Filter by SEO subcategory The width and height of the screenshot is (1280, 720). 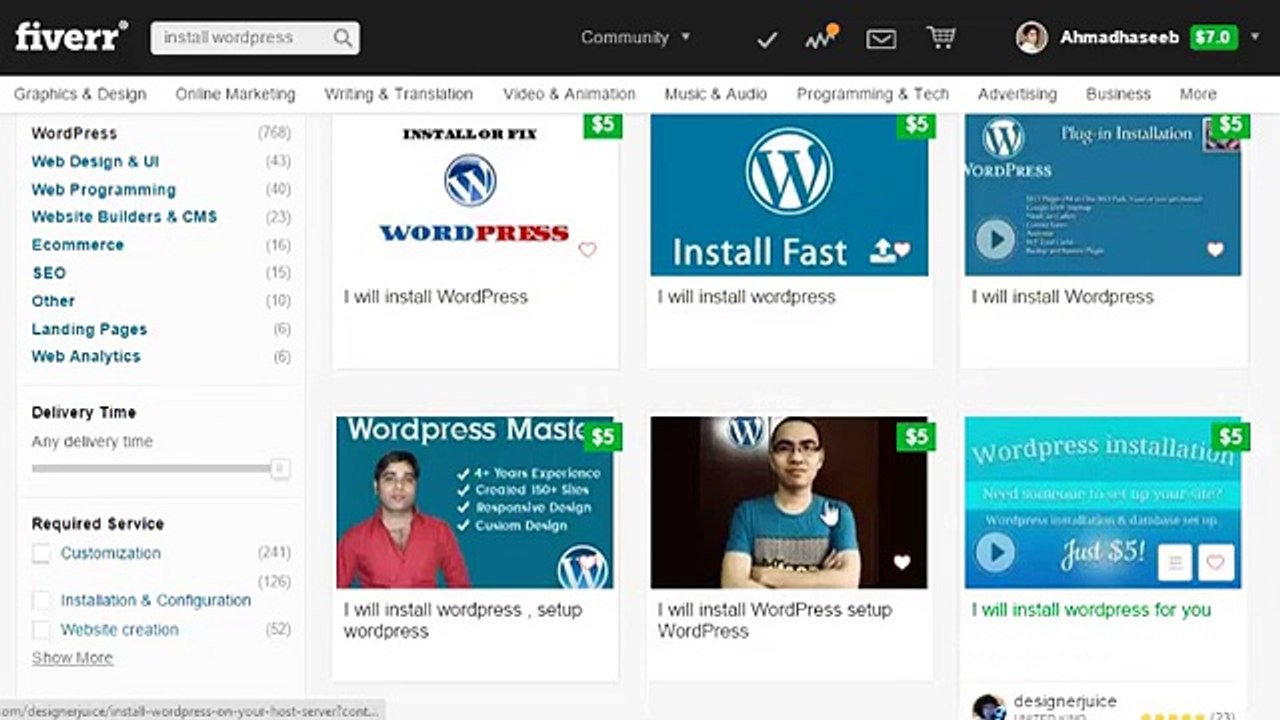click(x=49, y=273)
